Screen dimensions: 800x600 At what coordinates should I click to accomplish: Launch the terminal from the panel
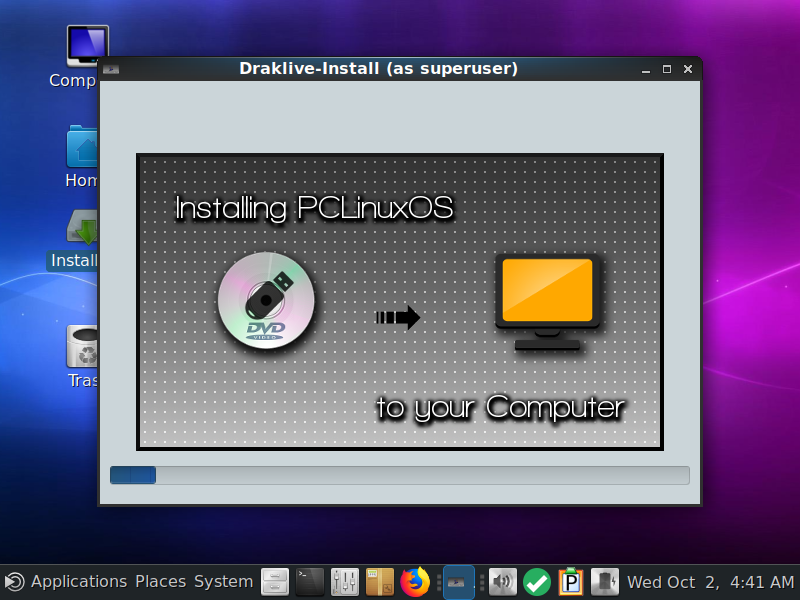[310, 582]
